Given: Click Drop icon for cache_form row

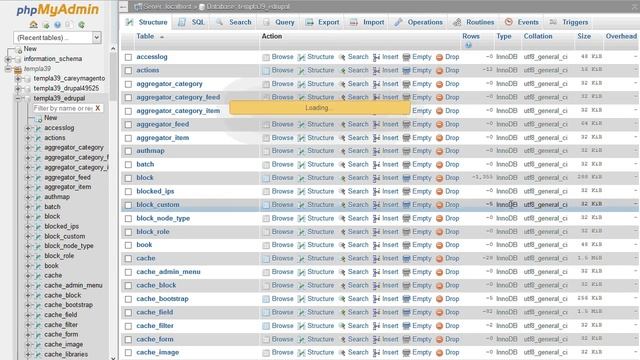Looking at the screenshot, I should click(439, 340).
